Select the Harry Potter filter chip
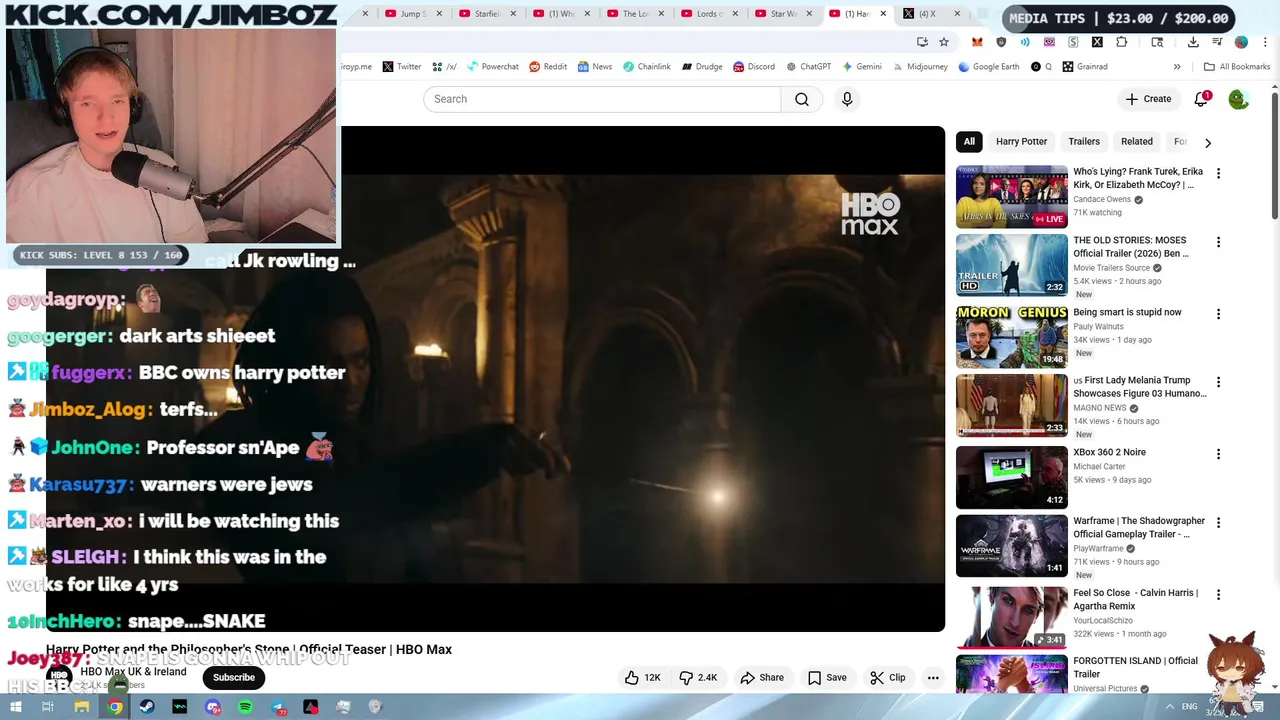Viewport: 1280px width, 720px height. coord(1021,141)
